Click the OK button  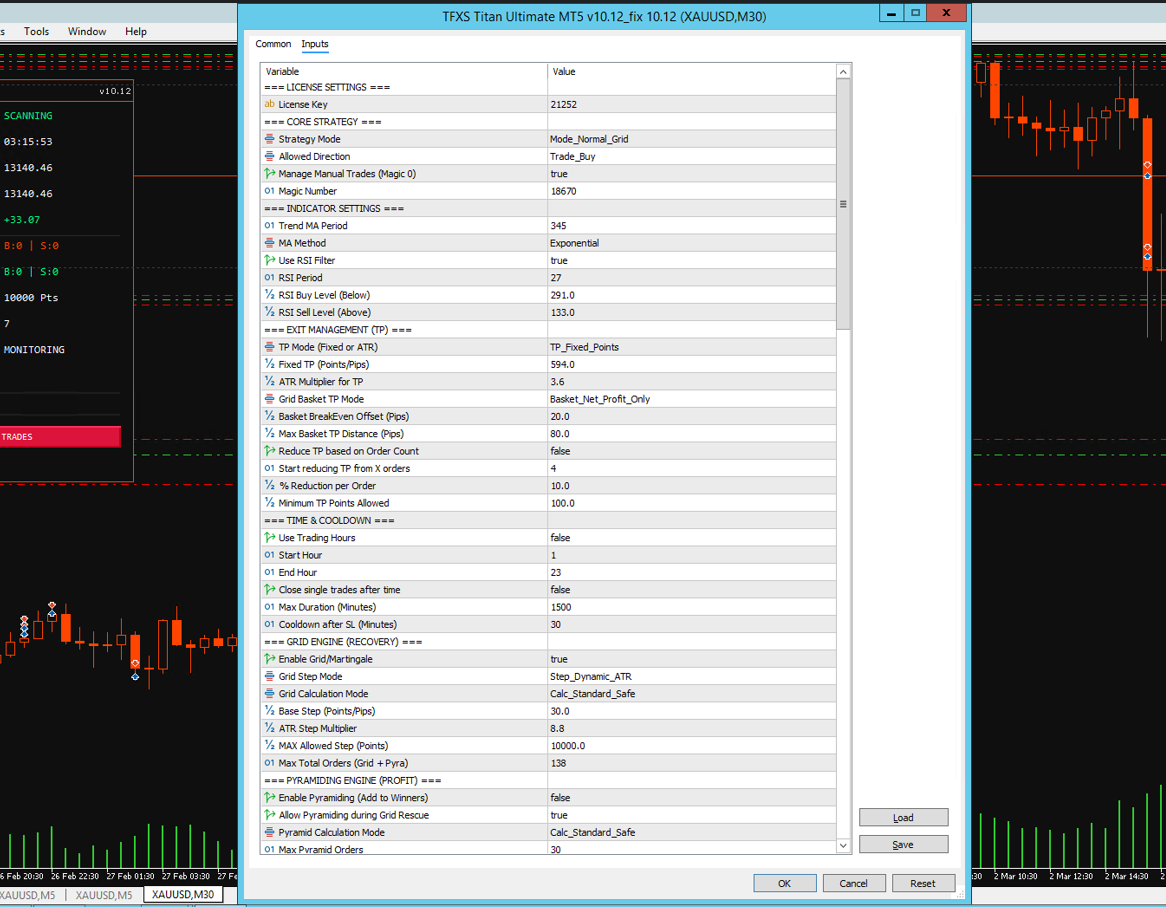pos(785,883)
